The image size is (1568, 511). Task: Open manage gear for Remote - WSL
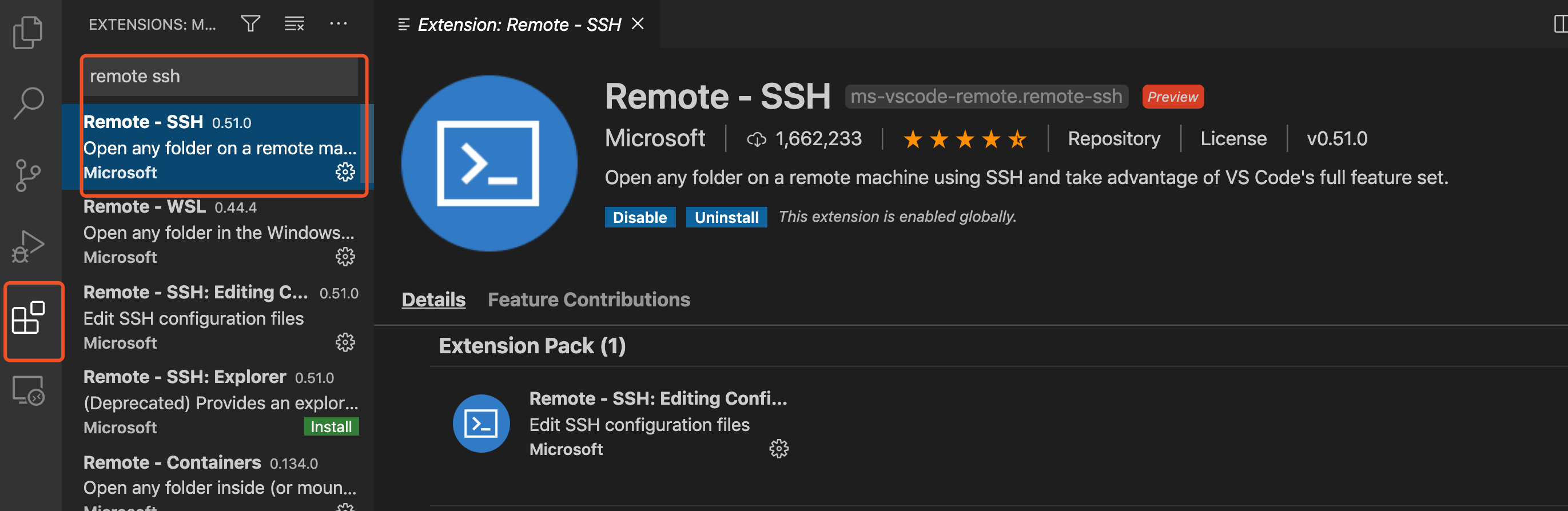345,257
